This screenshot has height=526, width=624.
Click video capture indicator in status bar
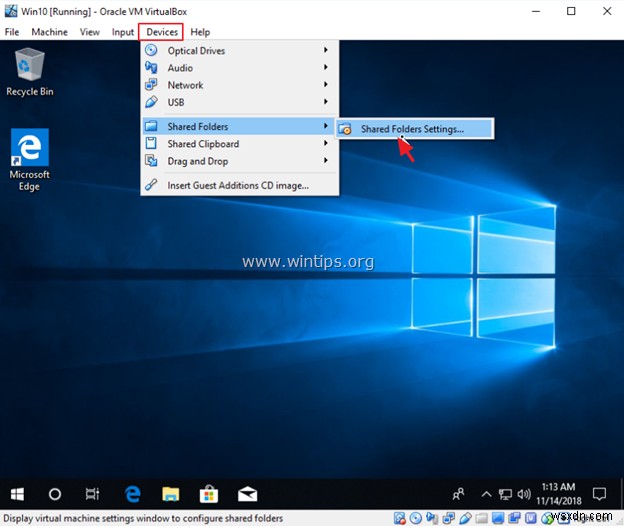(x=514, y=518)
